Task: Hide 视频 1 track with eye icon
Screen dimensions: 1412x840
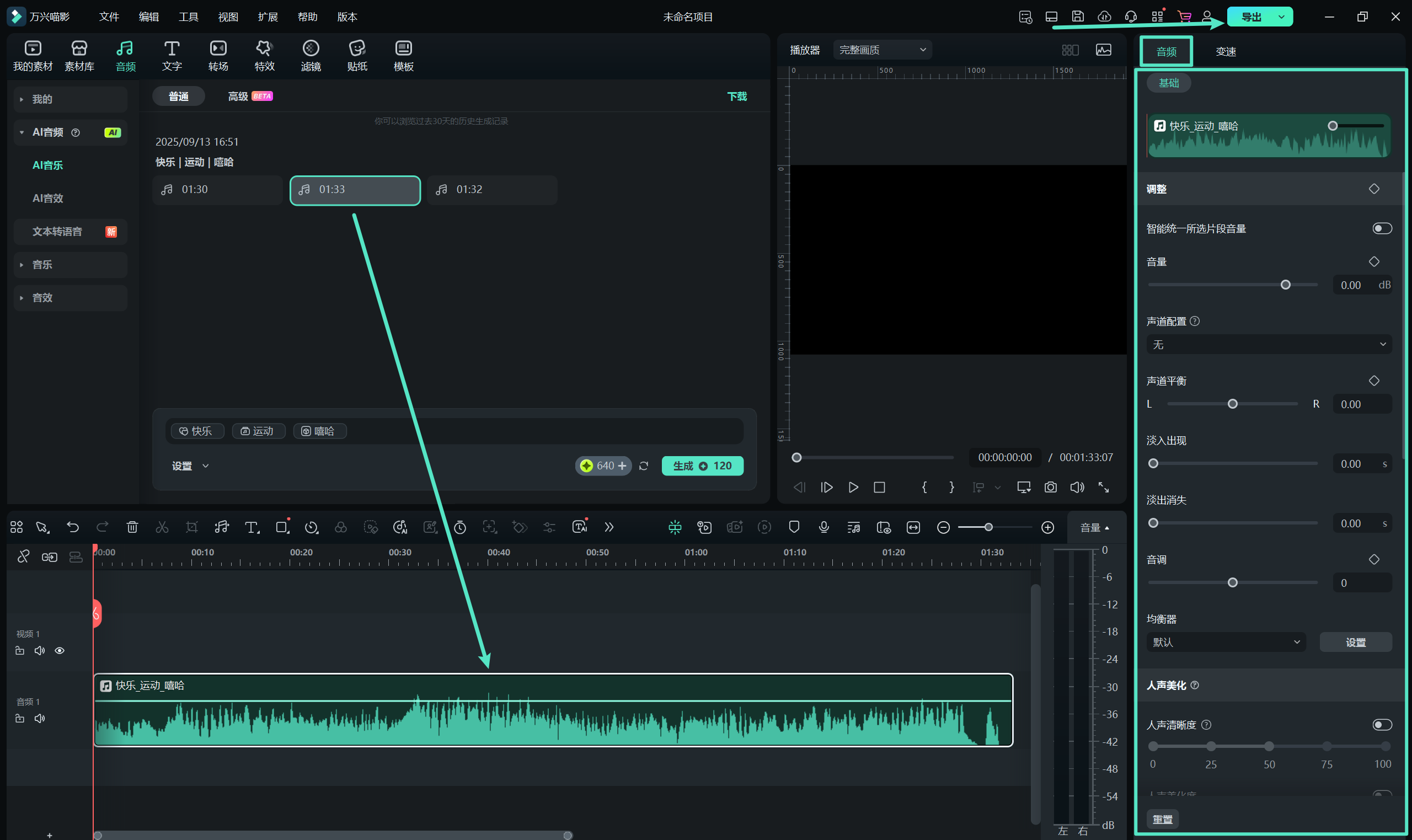Action: (x=60, y=650)
